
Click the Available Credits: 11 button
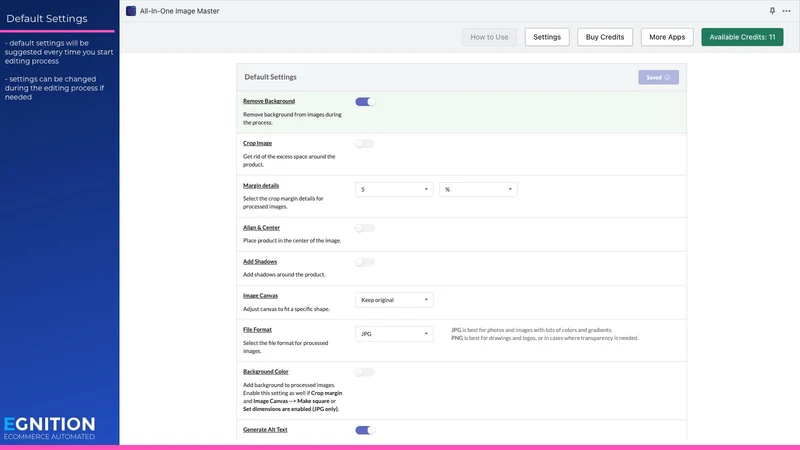tap(742, 37)
